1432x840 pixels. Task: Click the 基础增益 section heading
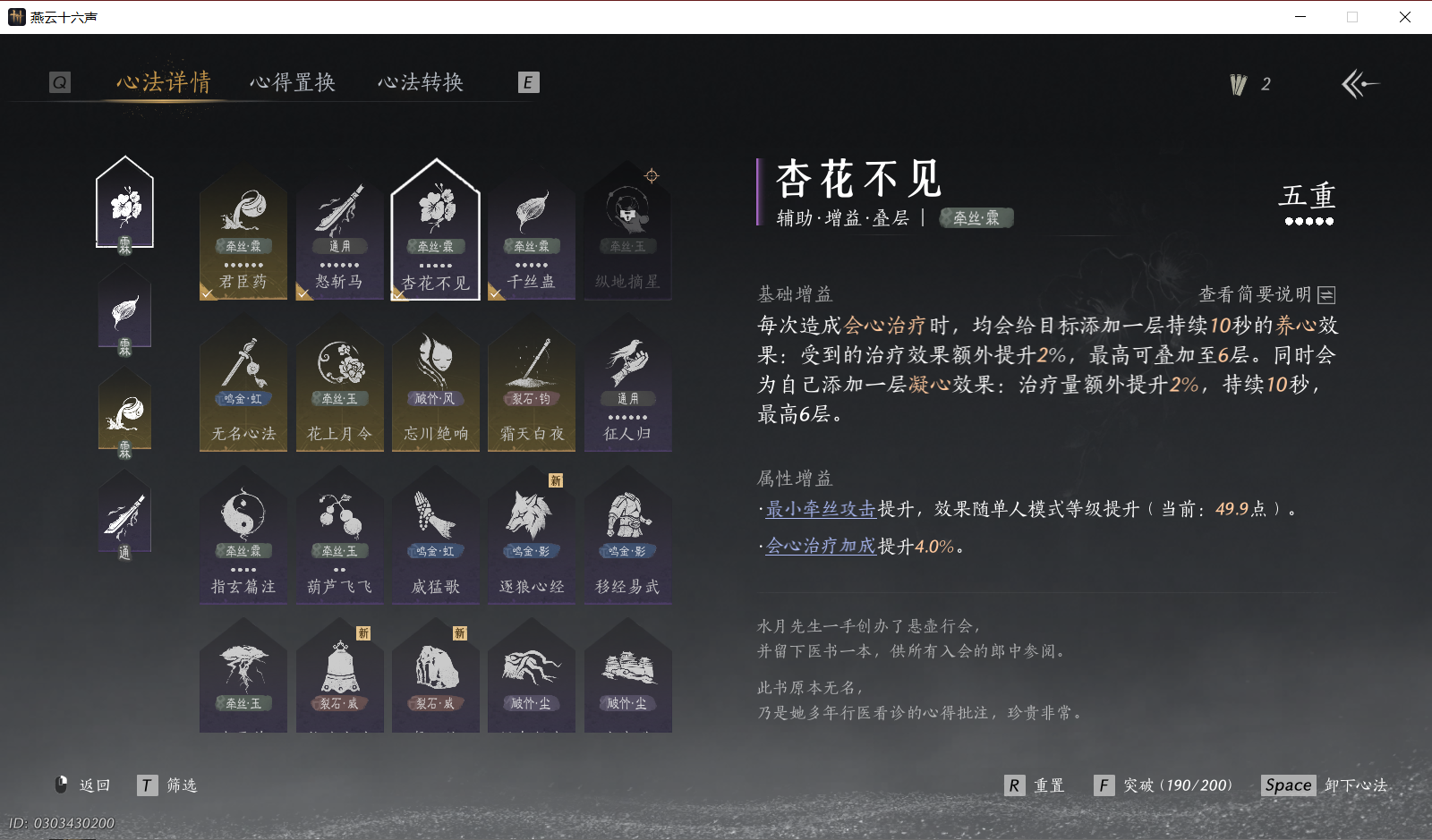[795, 294]
